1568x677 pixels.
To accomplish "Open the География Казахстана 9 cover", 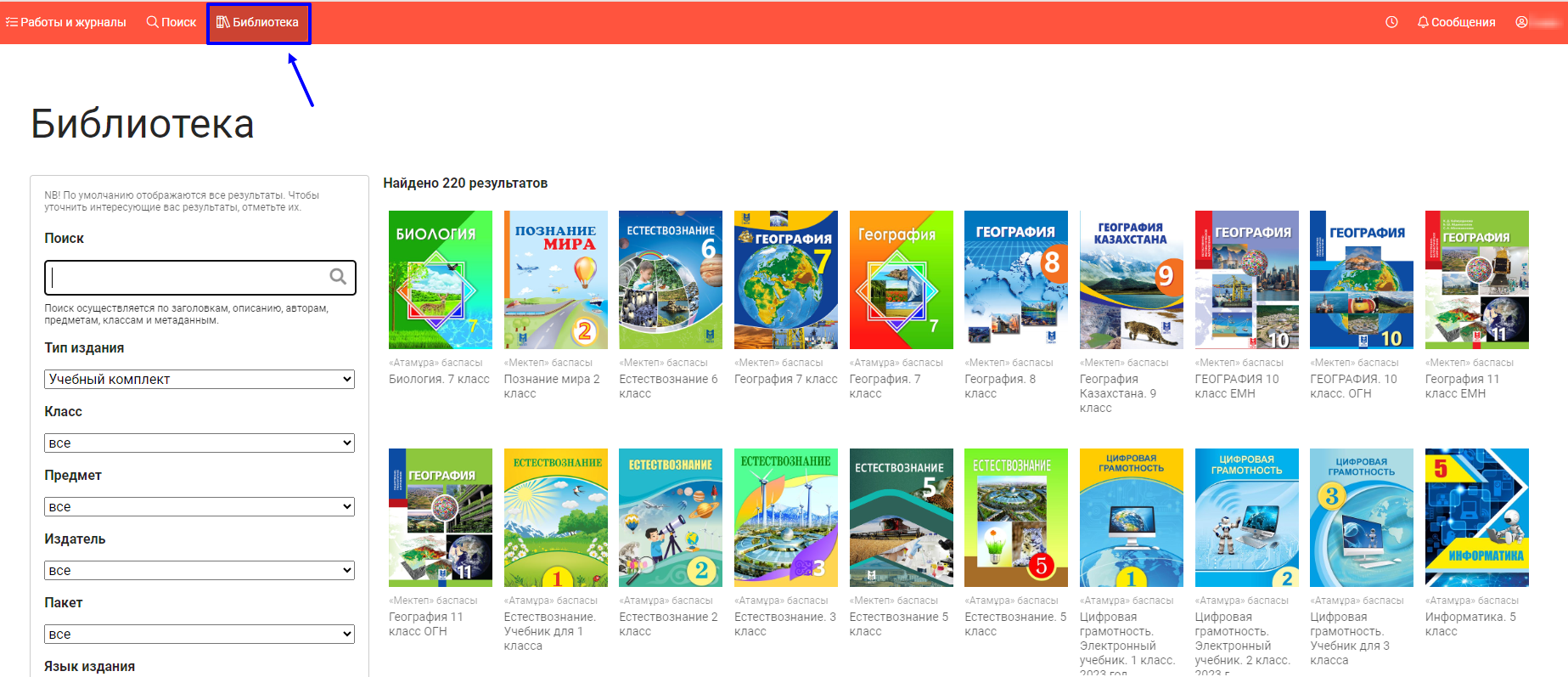I will (1131, 279).
